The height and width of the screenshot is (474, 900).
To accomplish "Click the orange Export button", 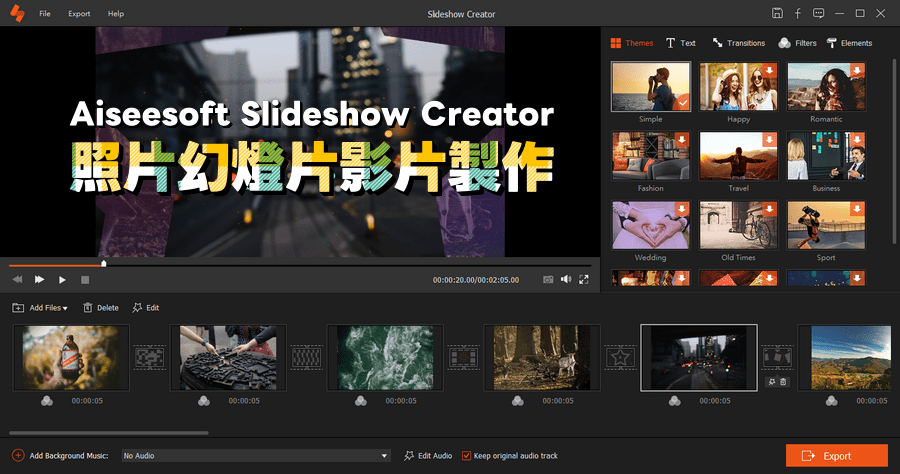I will click(x=836, y=456).
